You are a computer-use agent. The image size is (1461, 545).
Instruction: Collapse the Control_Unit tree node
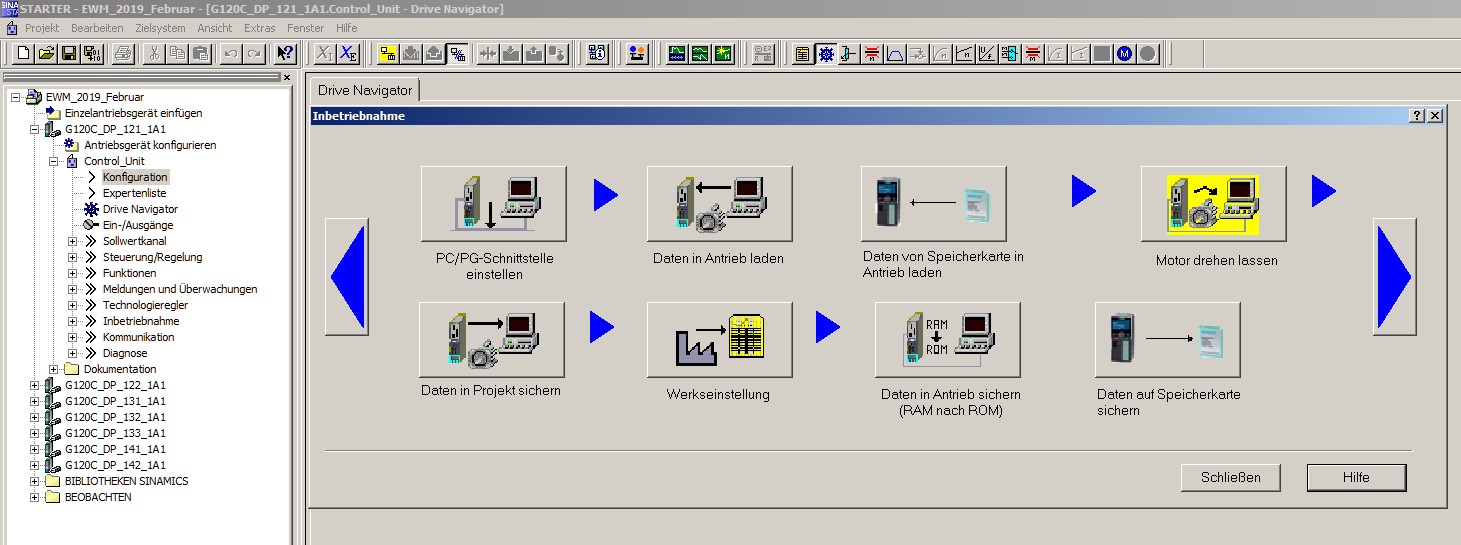pos(54,161)
